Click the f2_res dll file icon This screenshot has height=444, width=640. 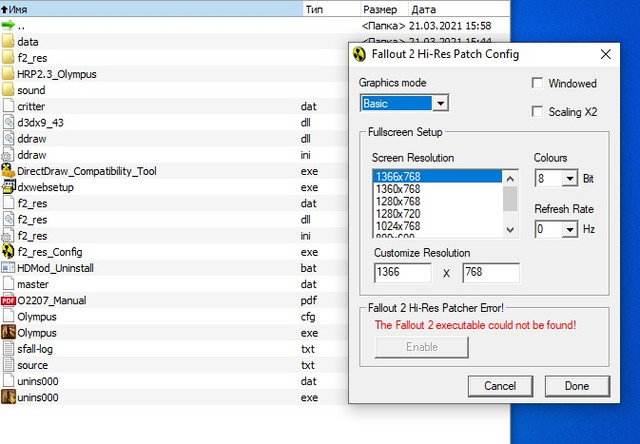click(x=8, y=219)
